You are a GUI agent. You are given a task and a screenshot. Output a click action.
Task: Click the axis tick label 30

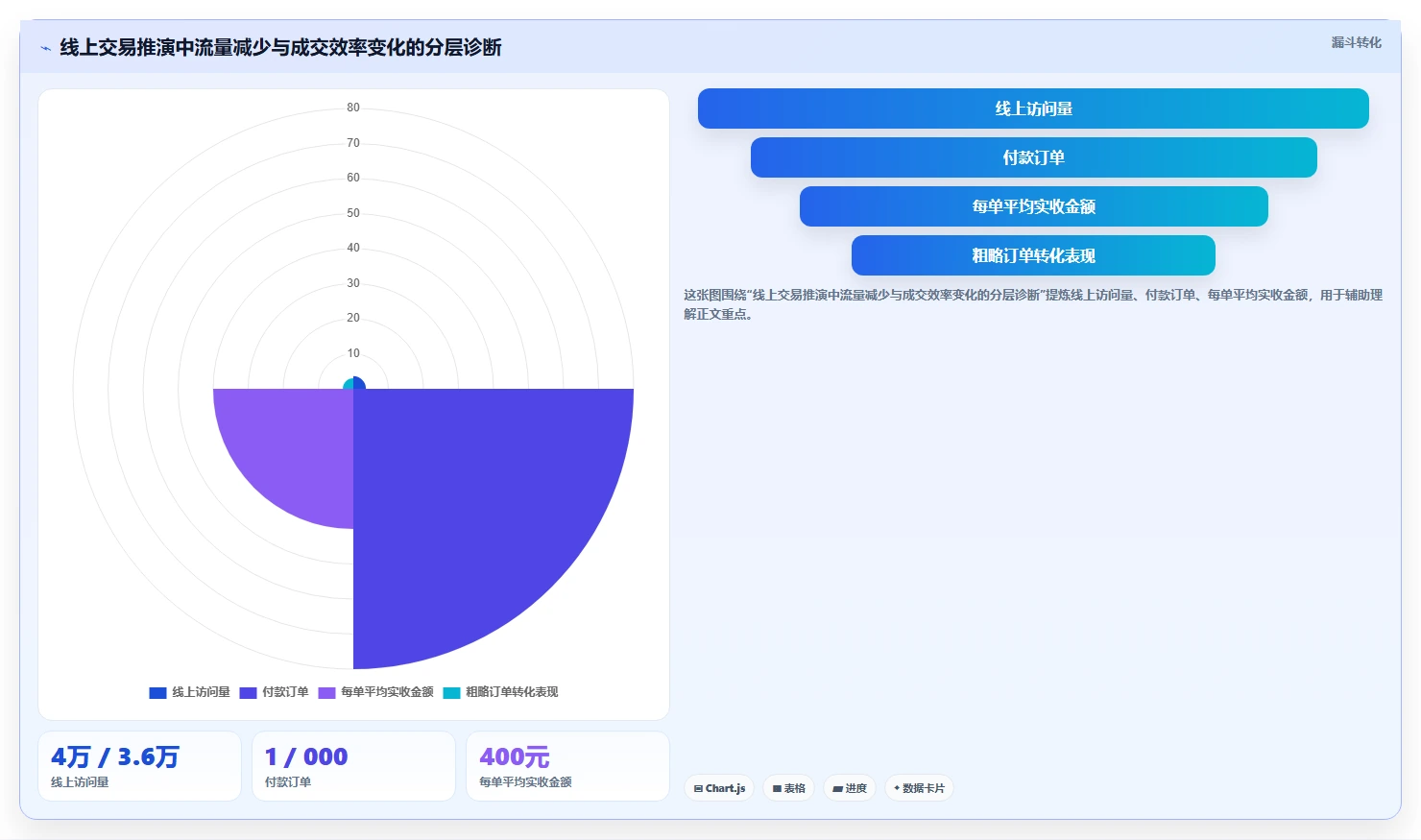(x=353, y=283)
